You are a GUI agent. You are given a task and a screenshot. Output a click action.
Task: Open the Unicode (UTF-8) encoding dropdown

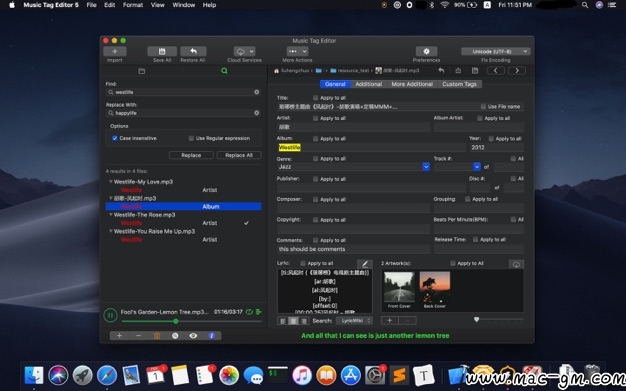495,52
